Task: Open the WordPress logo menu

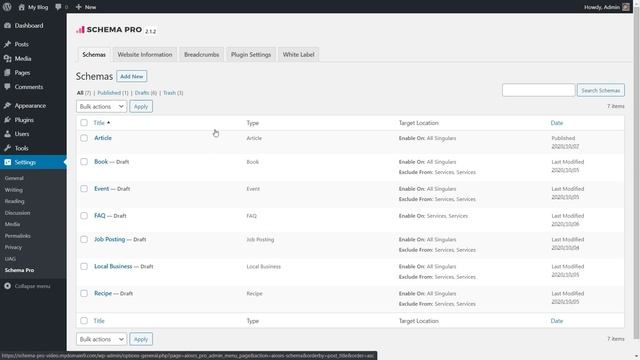Action: point(7,7)
